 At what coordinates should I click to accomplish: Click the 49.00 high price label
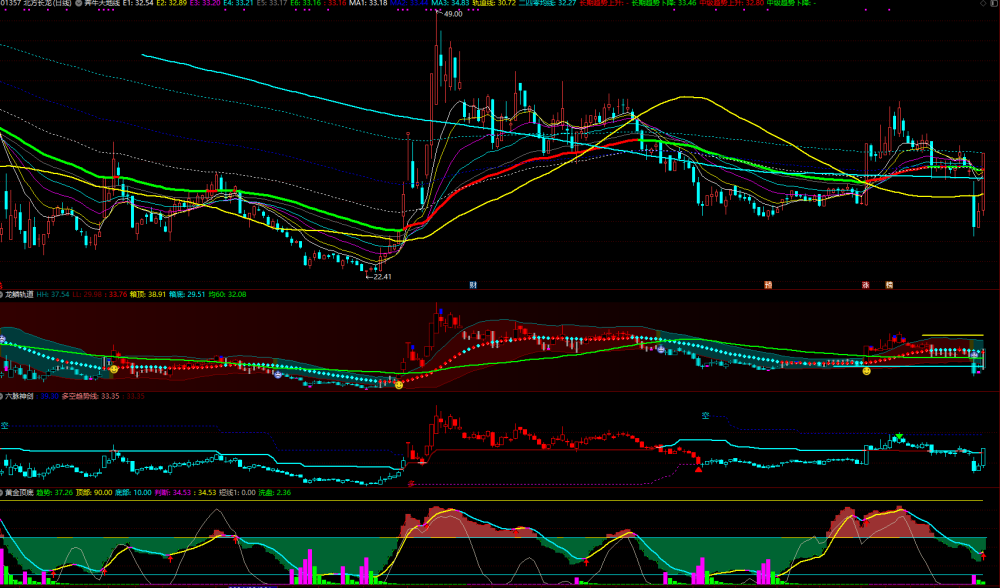click(453, 14)
